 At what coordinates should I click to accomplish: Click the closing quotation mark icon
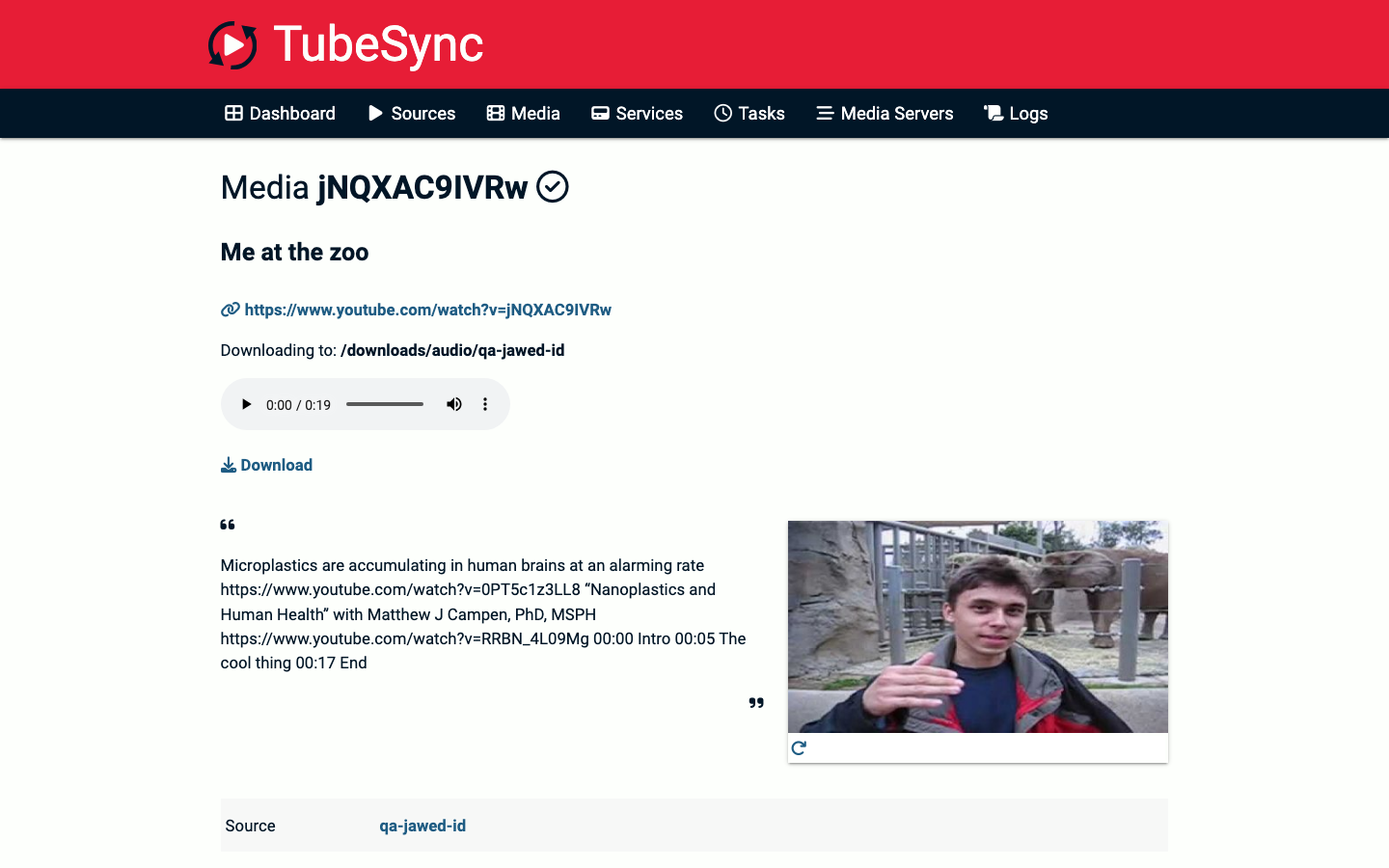(x=756, y=703)
